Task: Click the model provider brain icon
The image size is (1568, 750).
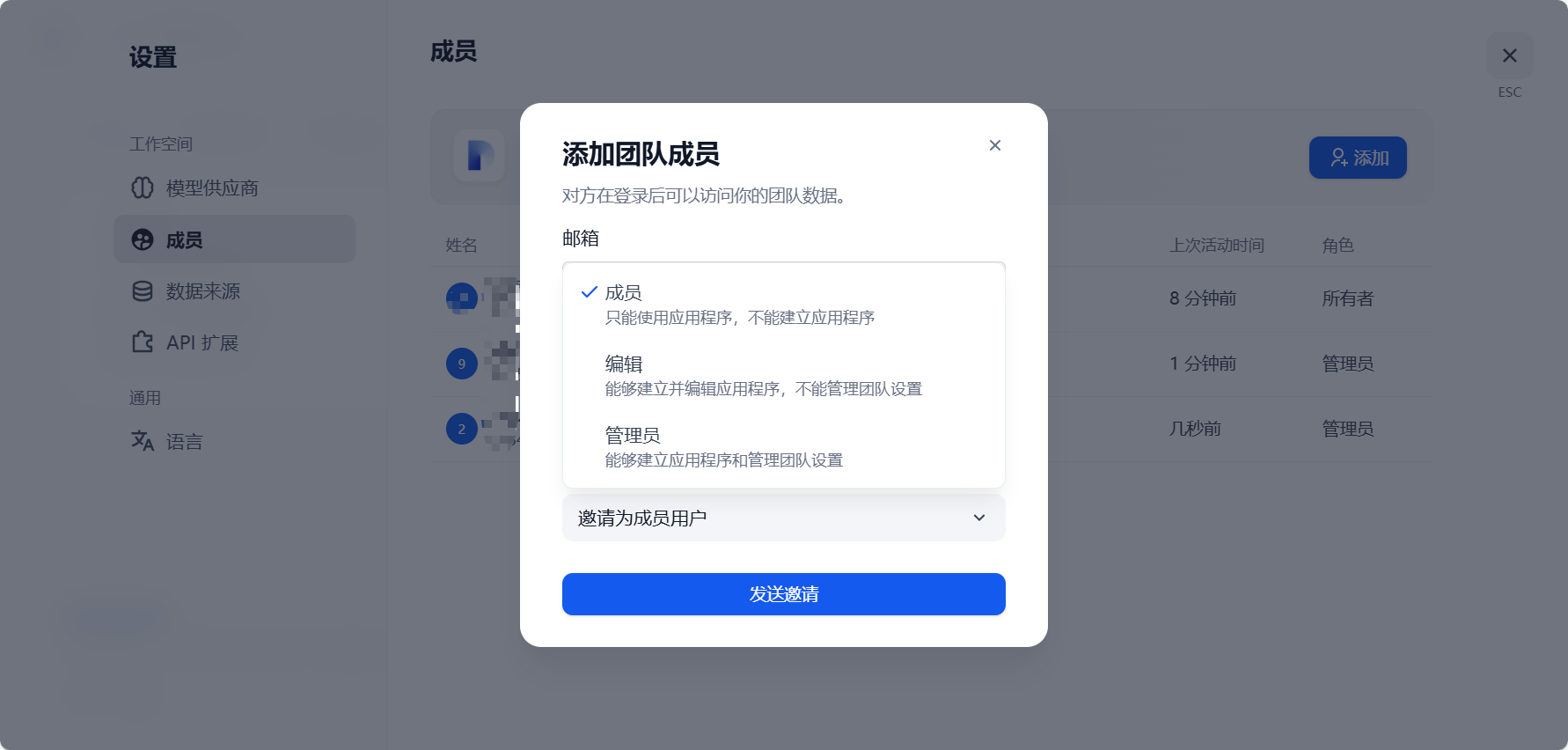Action: click(x=143, y=187)
